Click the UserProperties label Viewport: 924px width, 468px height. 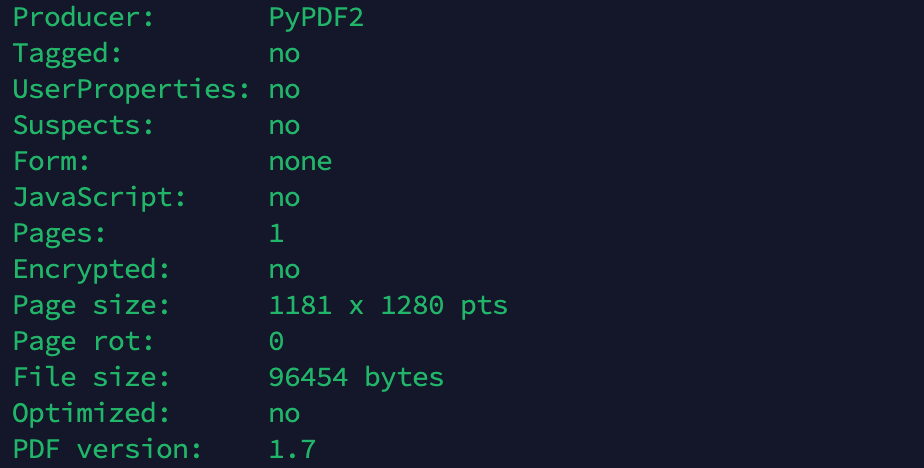point(131,90)
